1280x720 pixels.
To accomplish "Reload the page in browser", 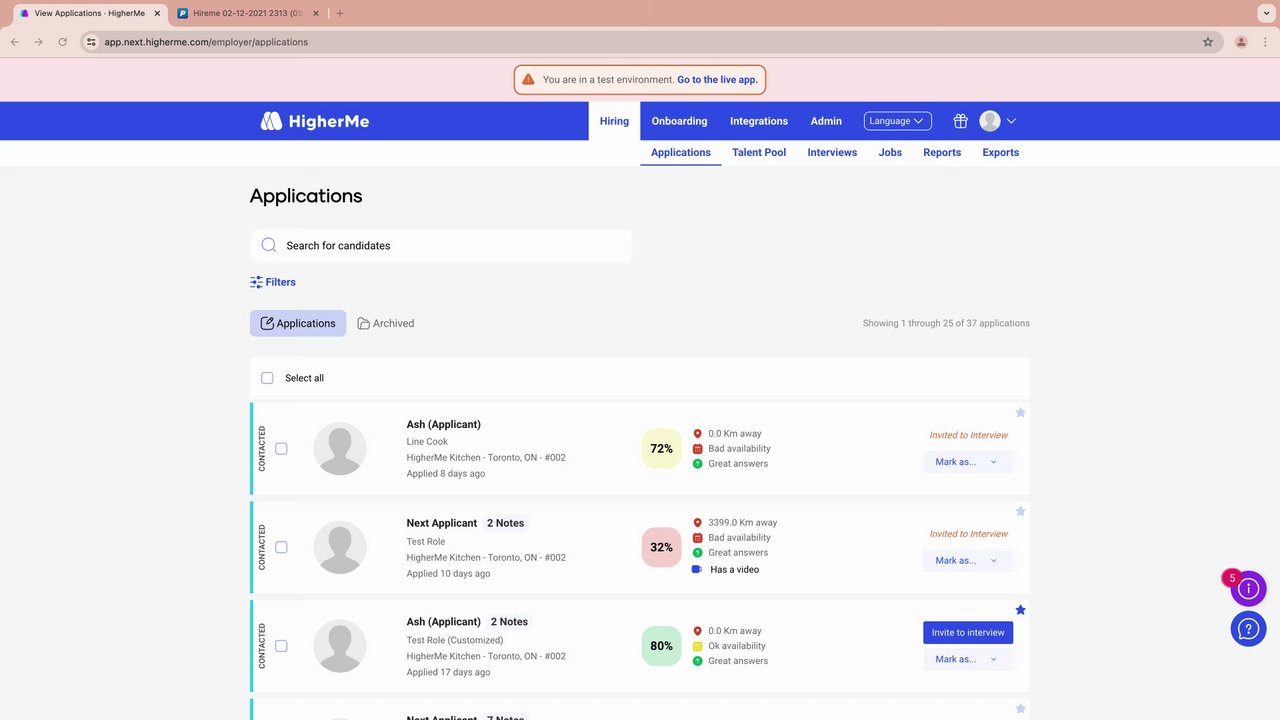I will click(x=62, y=42).
